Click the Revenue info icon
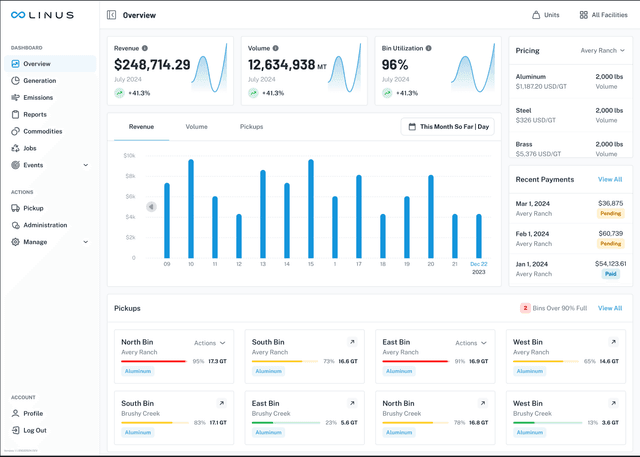The image size is (640, 457). pyautogui.click(x=145, y=48)
